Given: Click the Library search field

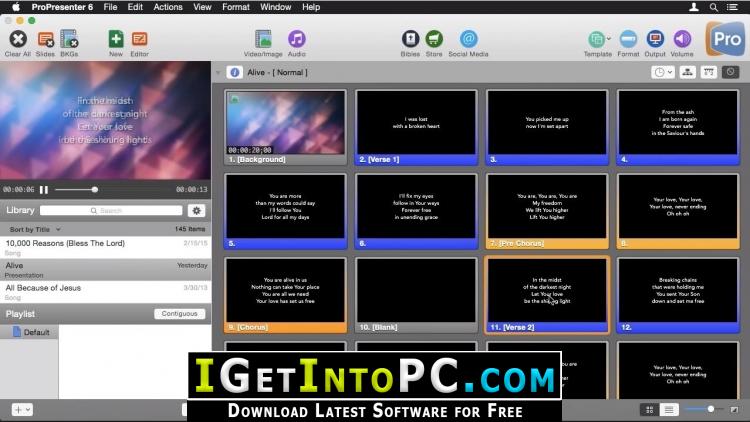Looking at the screenshot, I should pos(111,211).
